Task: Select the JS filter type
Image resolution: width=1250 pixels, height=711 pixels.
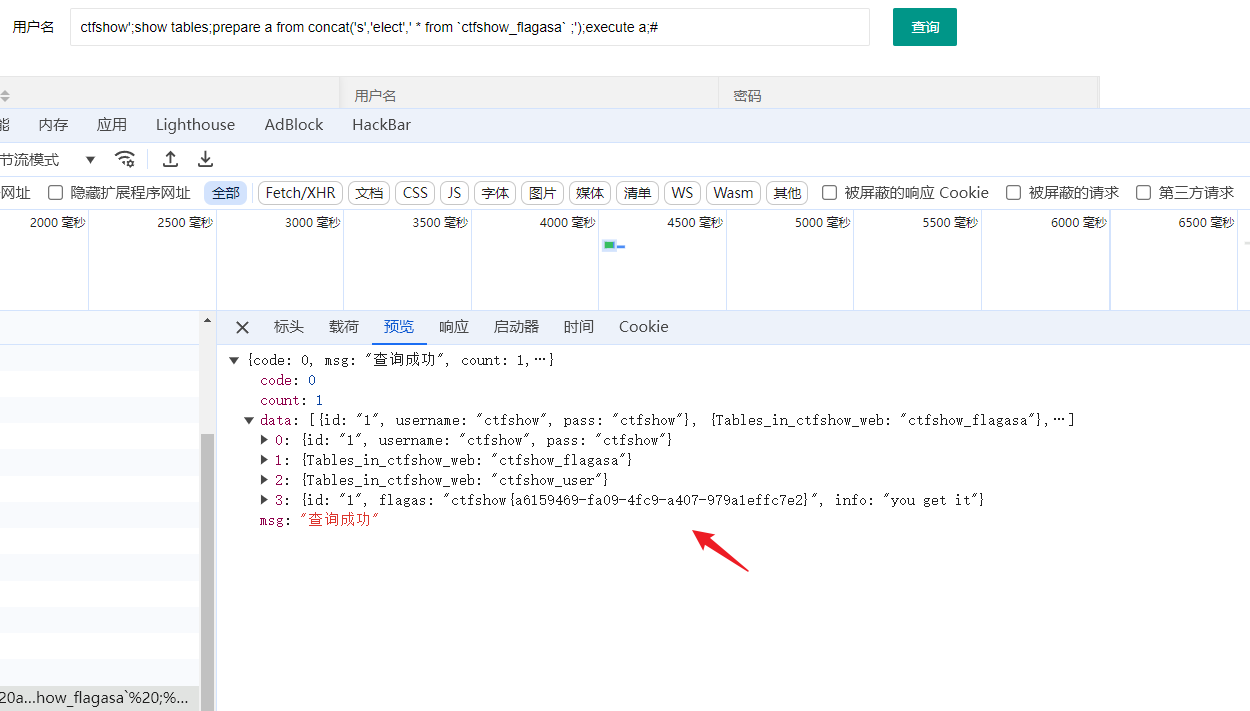Action: (x=454, y=193)
